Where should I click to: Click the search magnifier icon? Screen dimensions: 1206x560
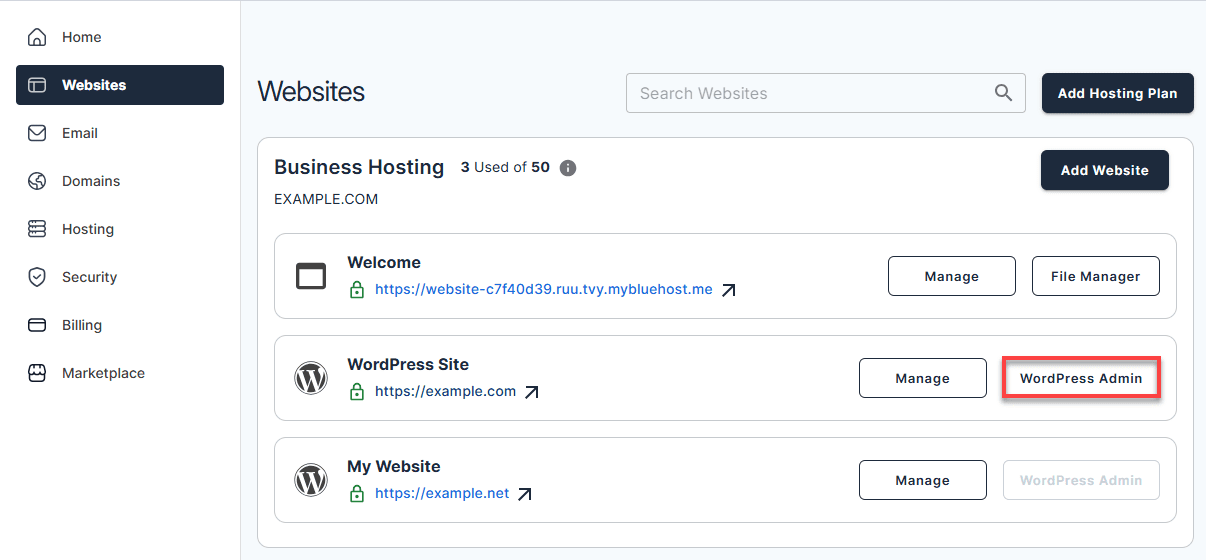tap(1003, 93)
